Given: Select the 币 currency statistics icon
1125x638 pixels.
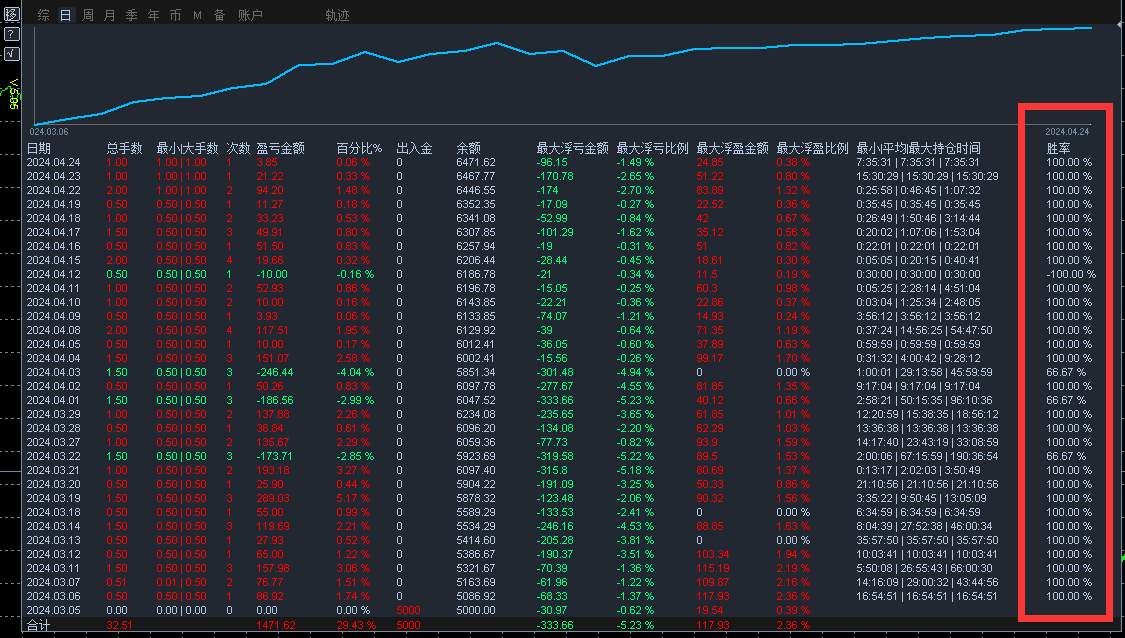Looking at the screenshot, I should click(x=175, y=15).
